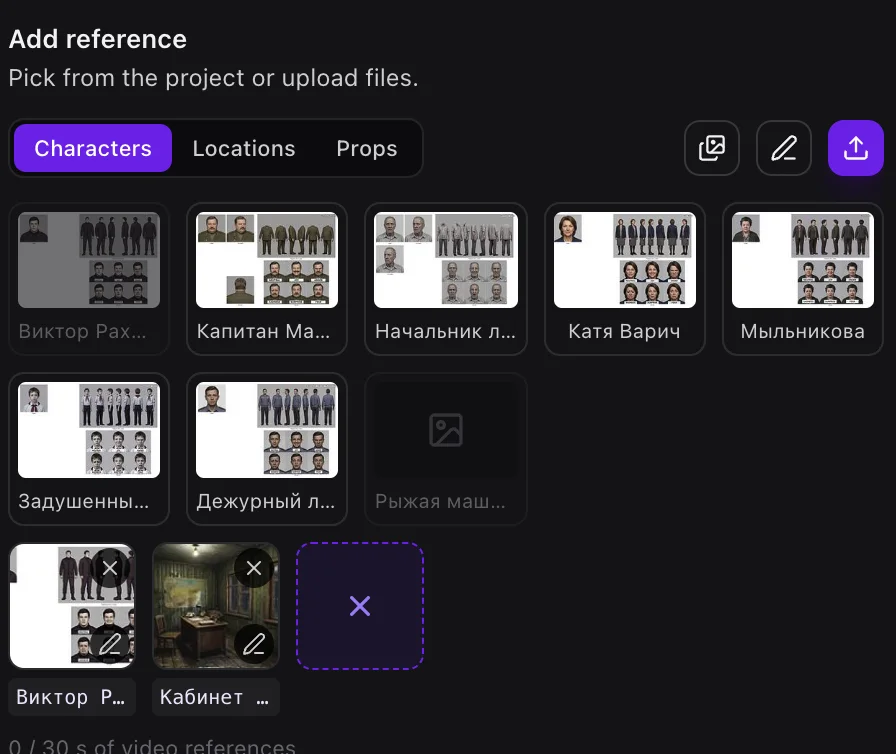Edit the Виктор Р… selected reference
The height and width of the screenshot is (754, 896).
tap(110, 644)
